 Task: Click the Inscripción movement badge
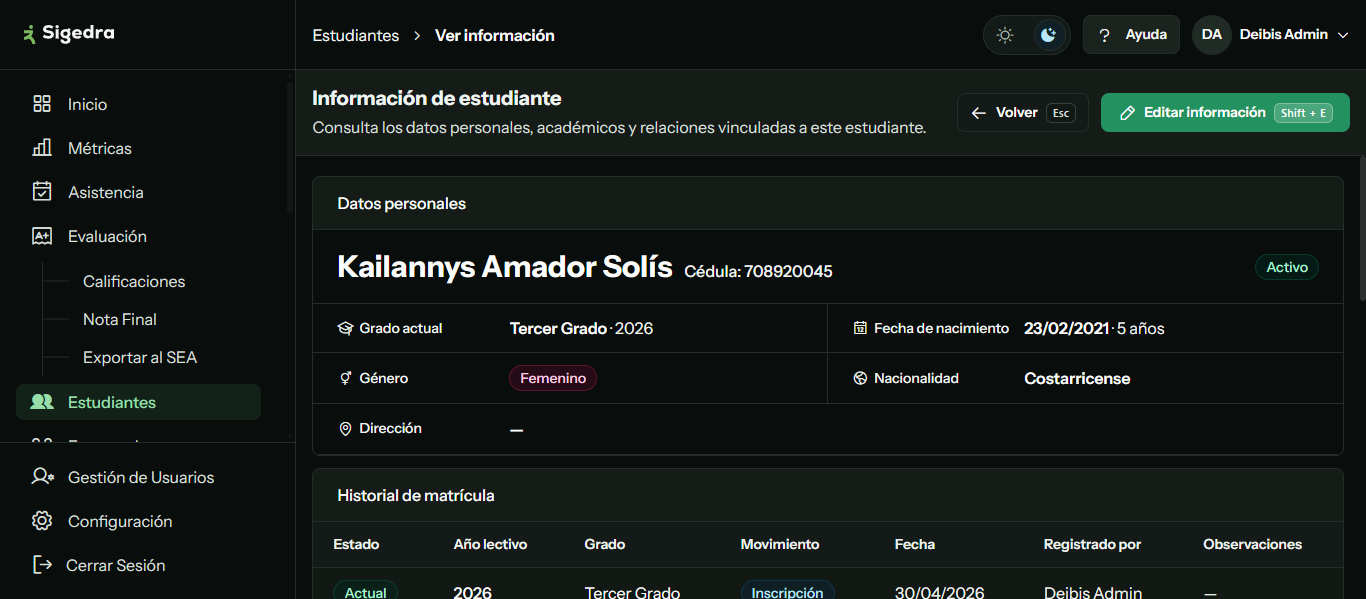788,592
